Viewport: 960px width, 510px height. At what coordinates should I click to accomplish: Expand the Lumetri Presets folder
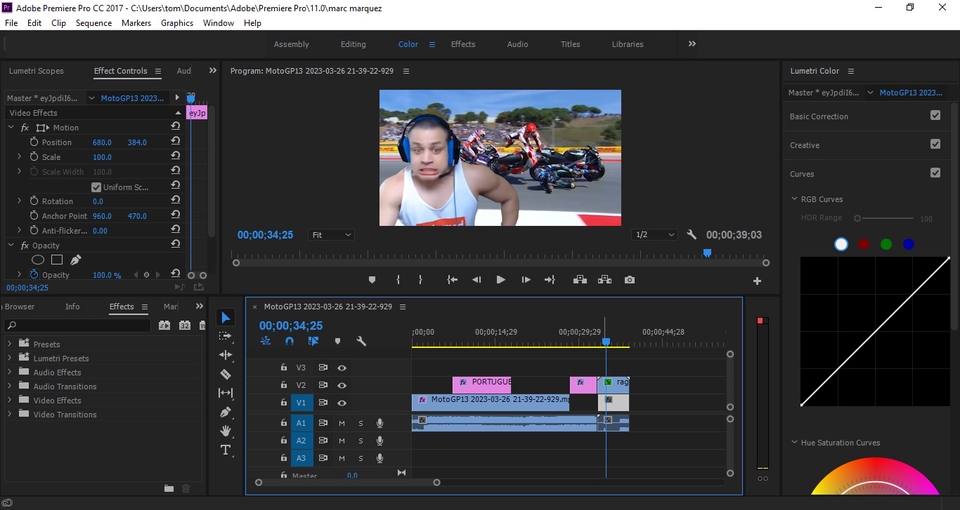(x=10, y=358)
